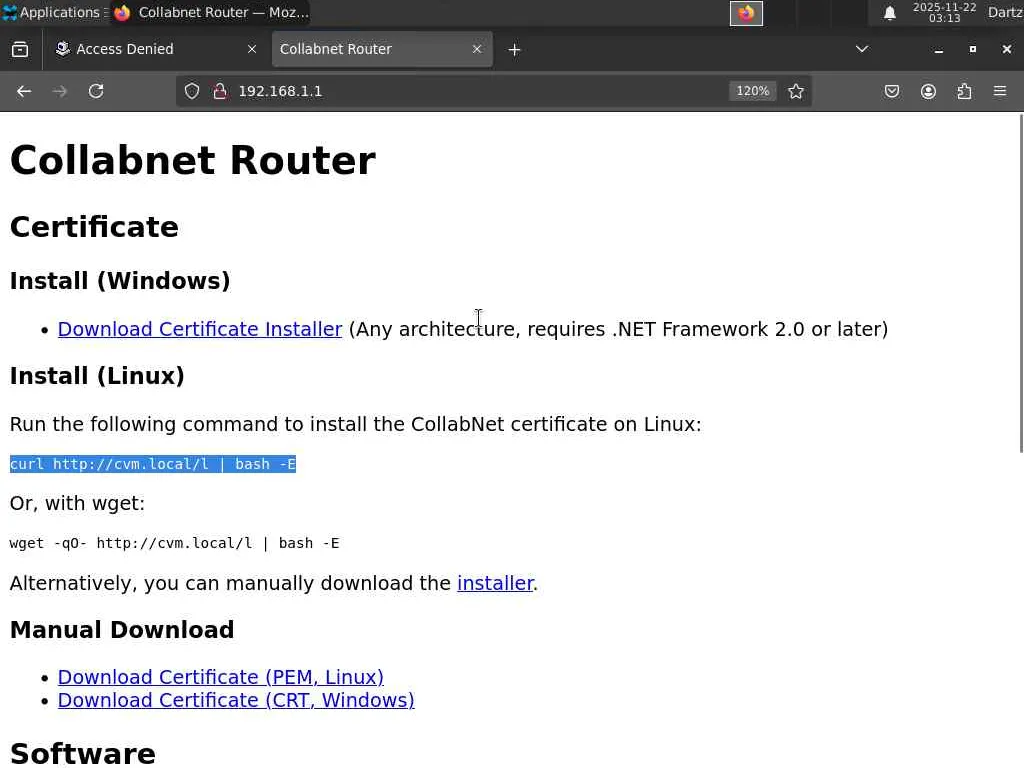The height and width of the screenshot is (768, 1024).
Task: Open Firefox hamburger menu
Action: click(1000, 91)
